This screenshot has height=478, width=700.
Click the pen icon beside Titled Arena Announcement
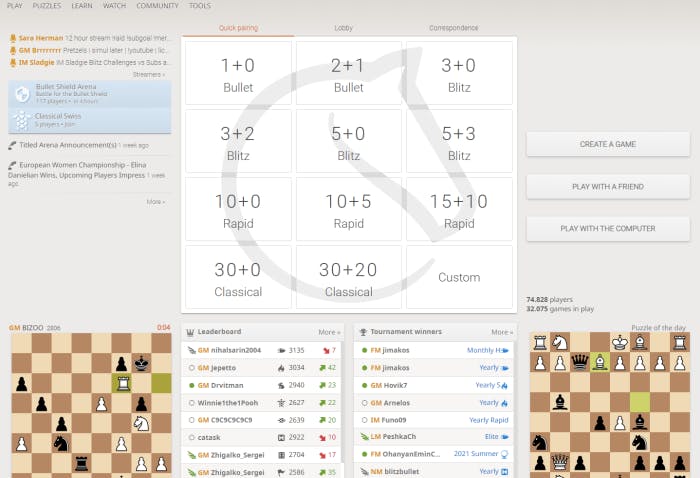click(x=12, y=144)
